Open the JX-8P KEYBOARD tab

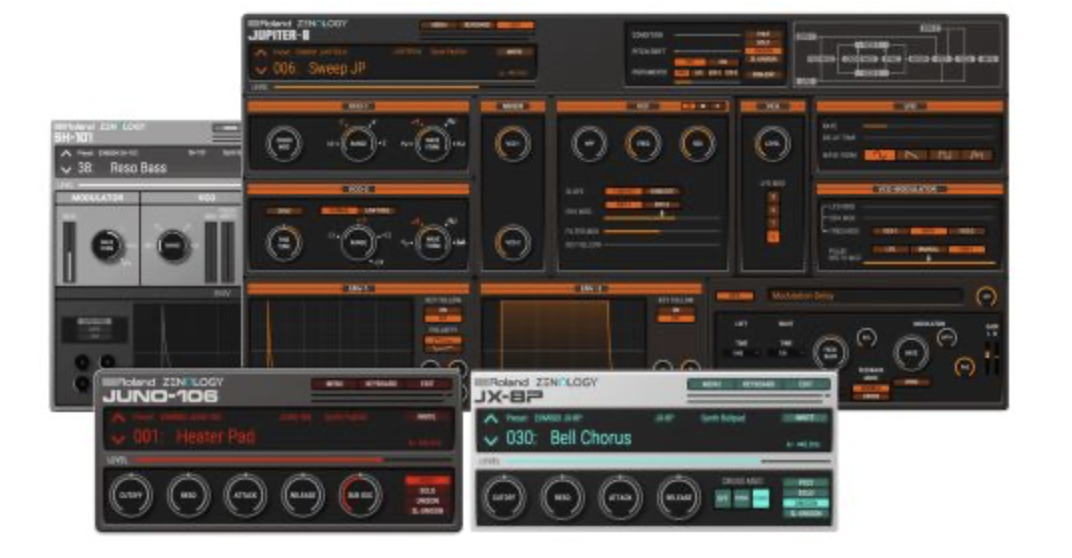coord(758,384)
